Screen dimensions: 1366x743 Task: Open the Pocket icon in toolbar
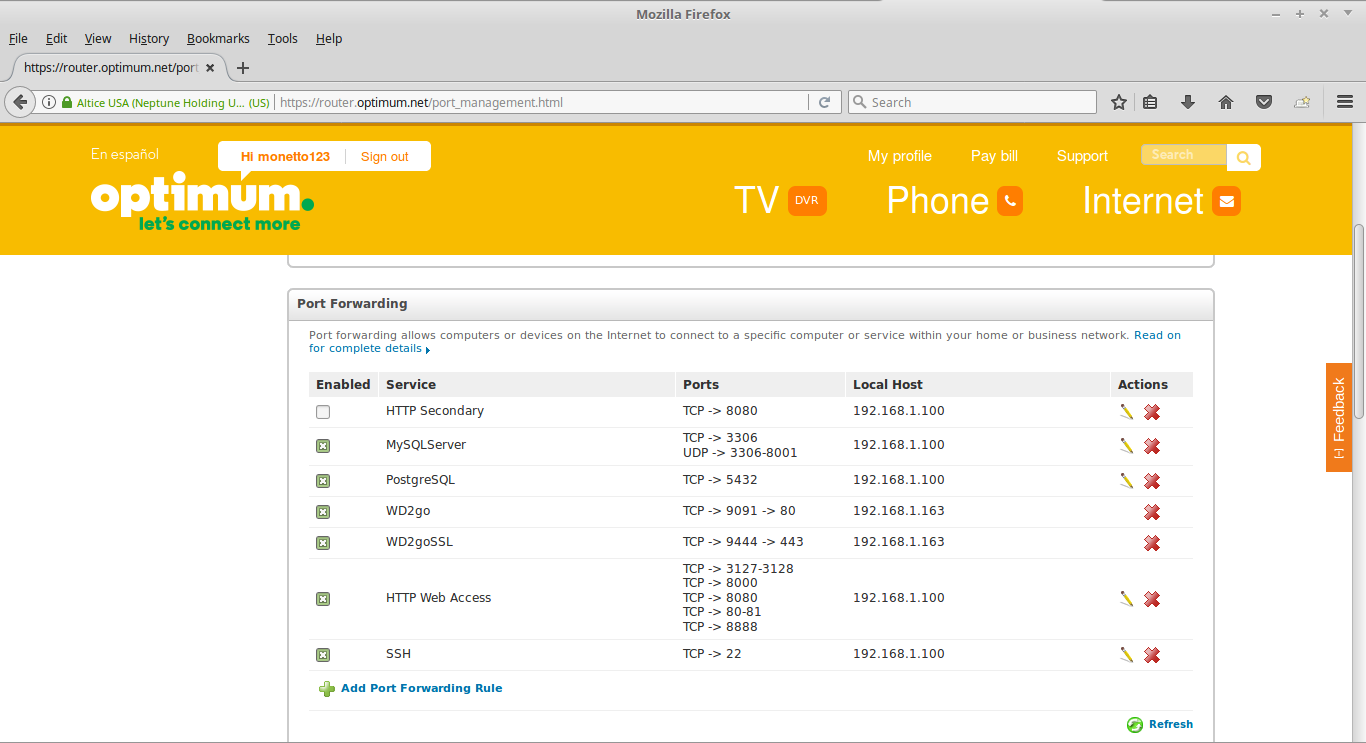point(1264,102)
